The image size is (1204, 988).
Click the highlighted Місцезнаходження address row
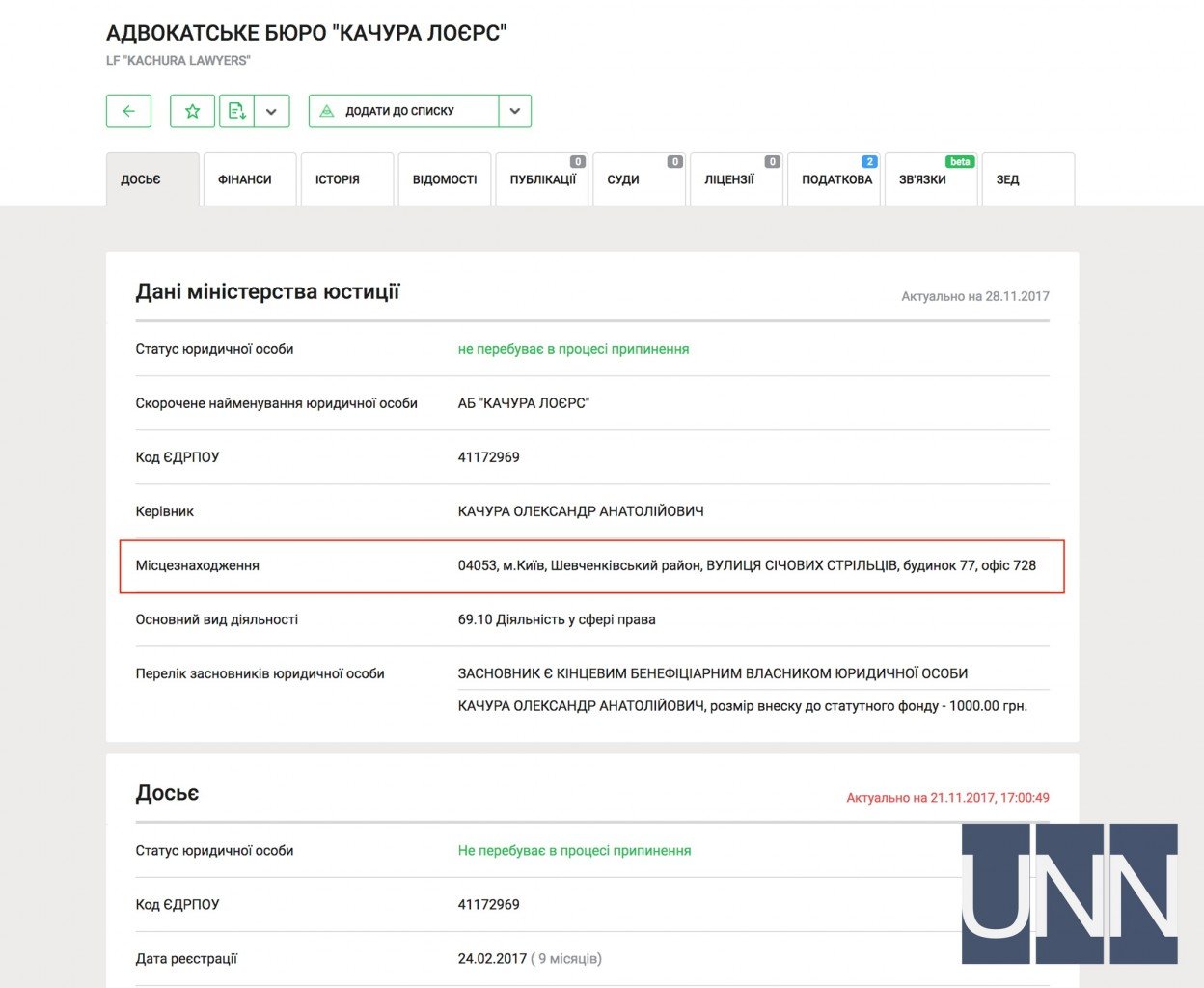[591, 565]
